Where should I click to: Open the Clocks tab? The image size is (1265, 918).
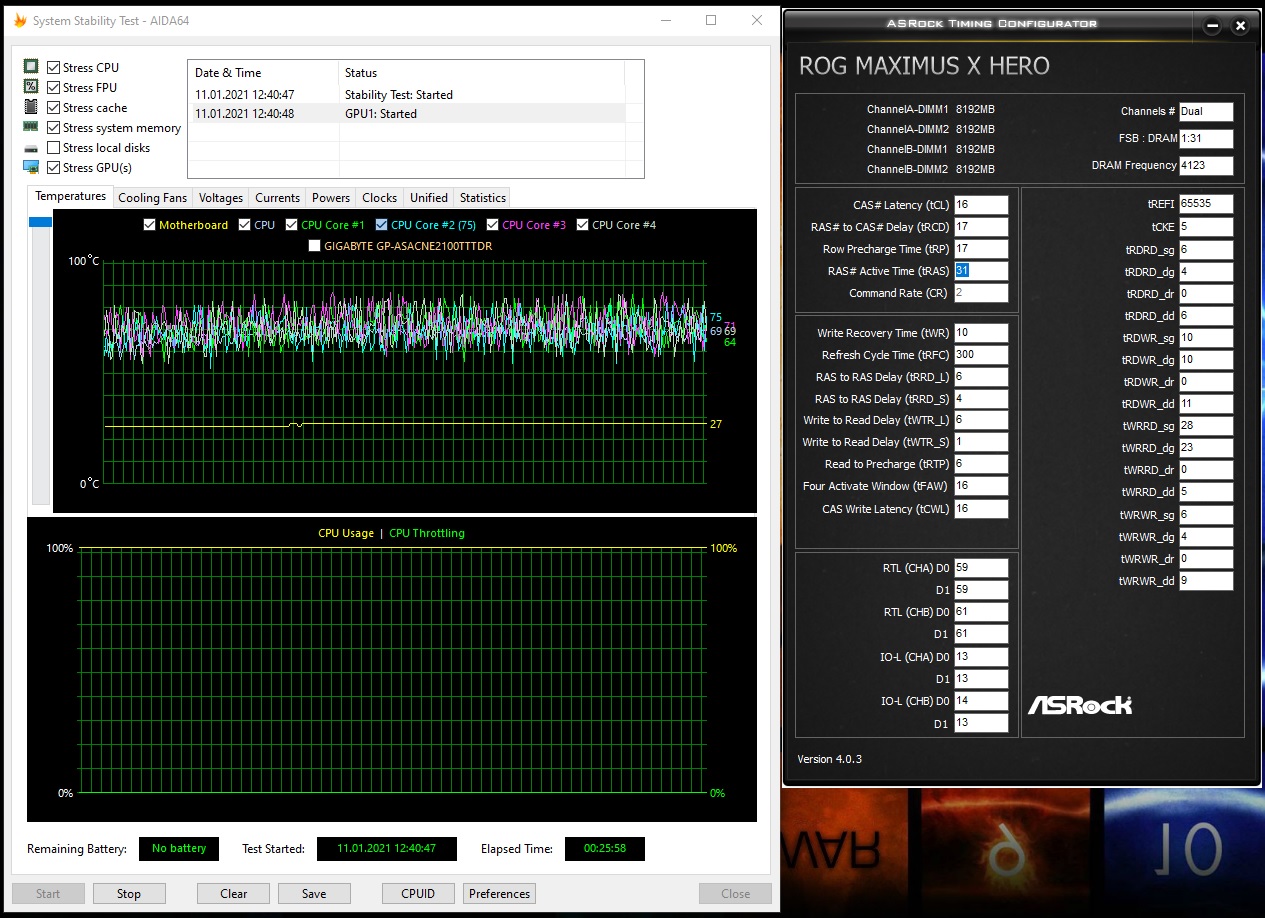click(x=380, y=198)
